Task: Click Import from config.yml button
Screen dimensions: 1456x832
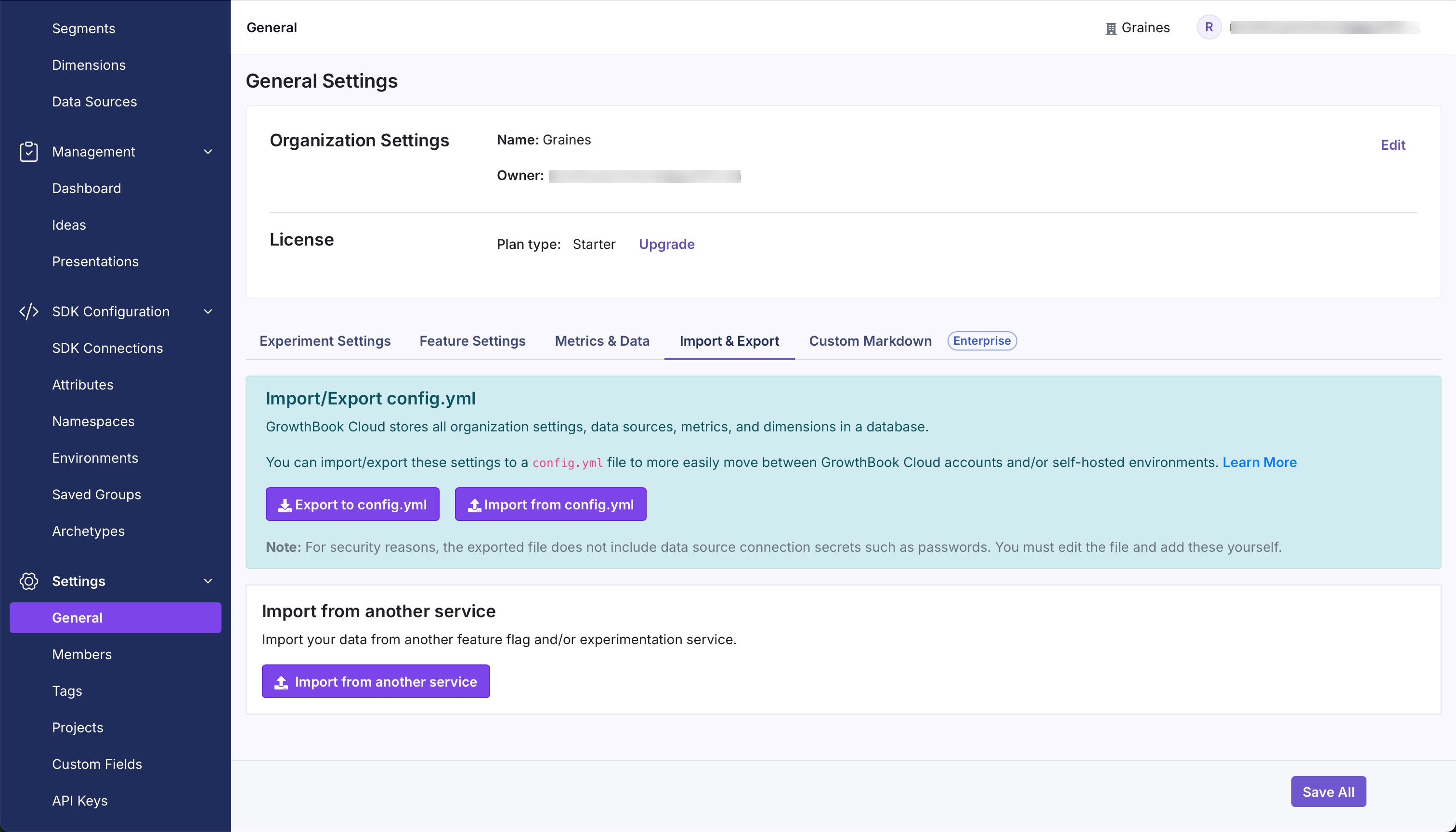Action: 550,504
